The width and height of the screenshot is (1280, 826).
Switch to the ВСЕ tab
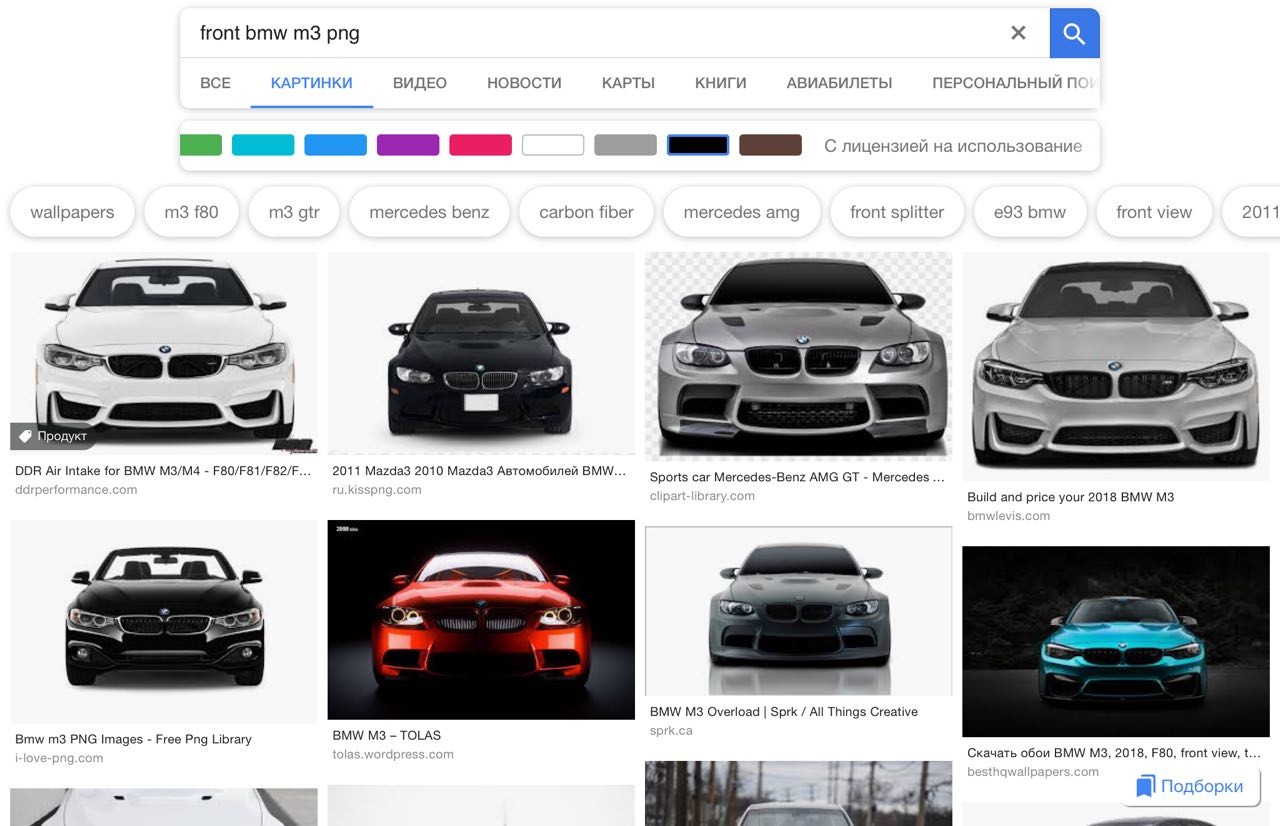point(215,83)
